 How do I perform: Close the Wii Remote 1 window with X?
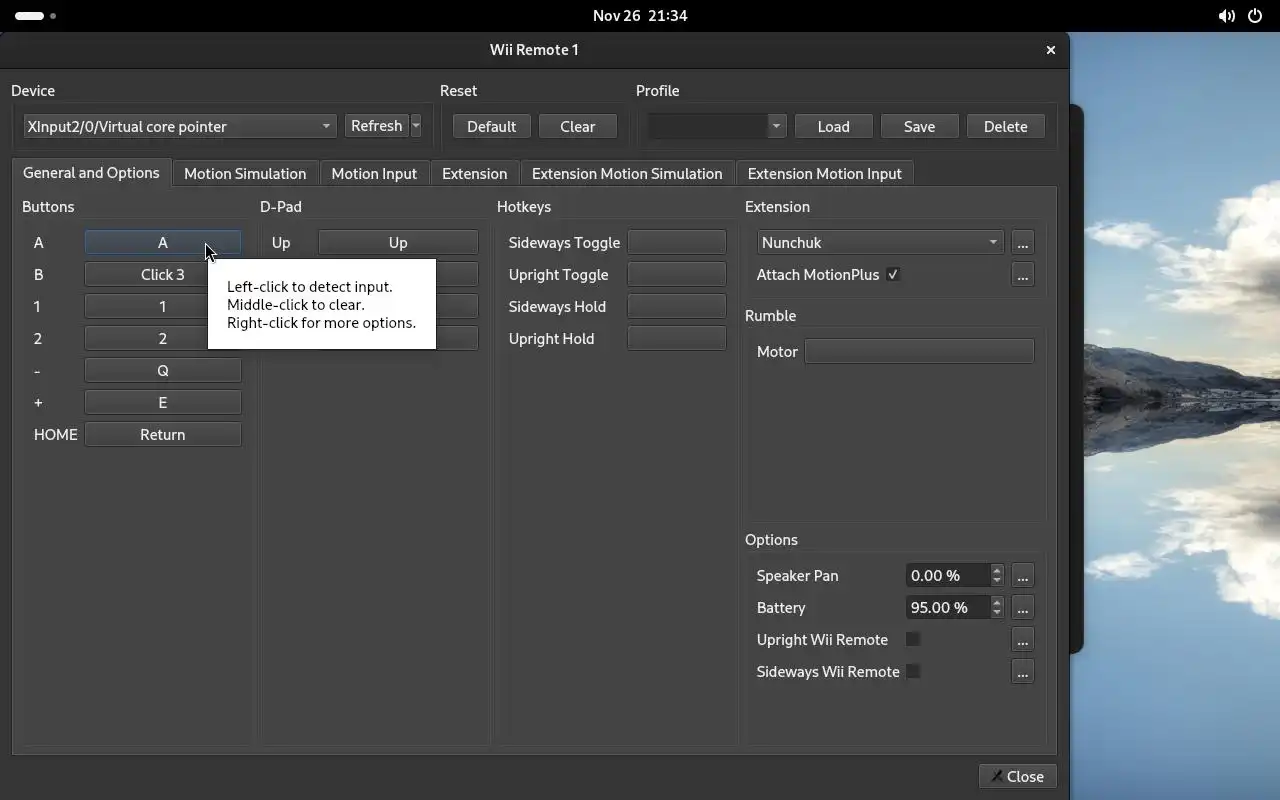1050,50
